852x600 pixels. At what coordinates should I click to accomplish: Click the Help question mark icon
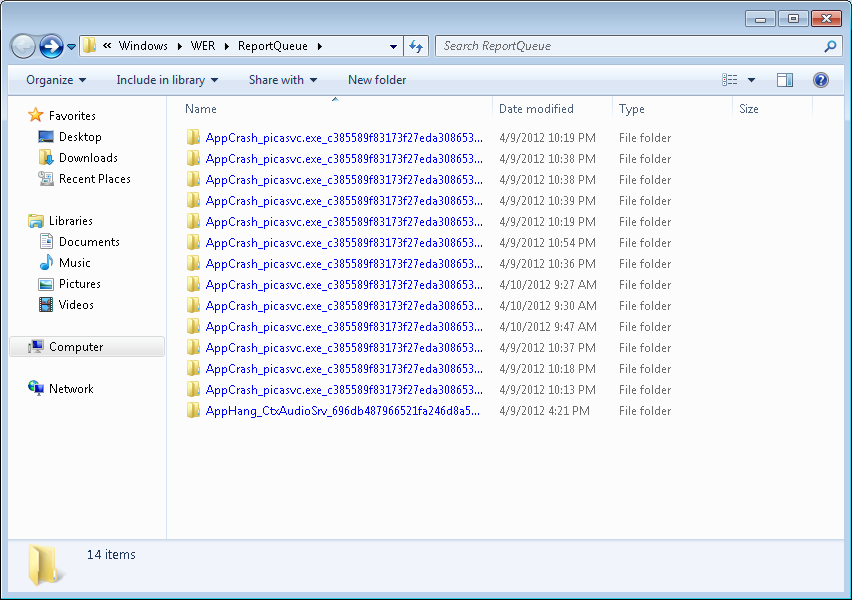[x=820, y=80]
